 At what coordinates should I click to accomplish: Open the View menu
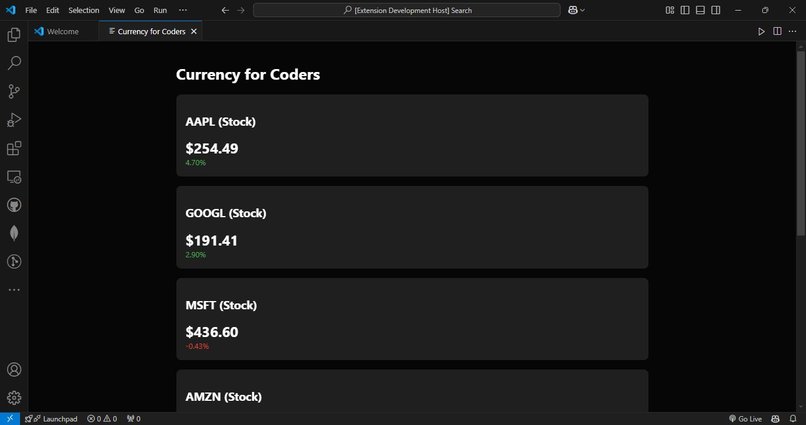tap(117, 10)
